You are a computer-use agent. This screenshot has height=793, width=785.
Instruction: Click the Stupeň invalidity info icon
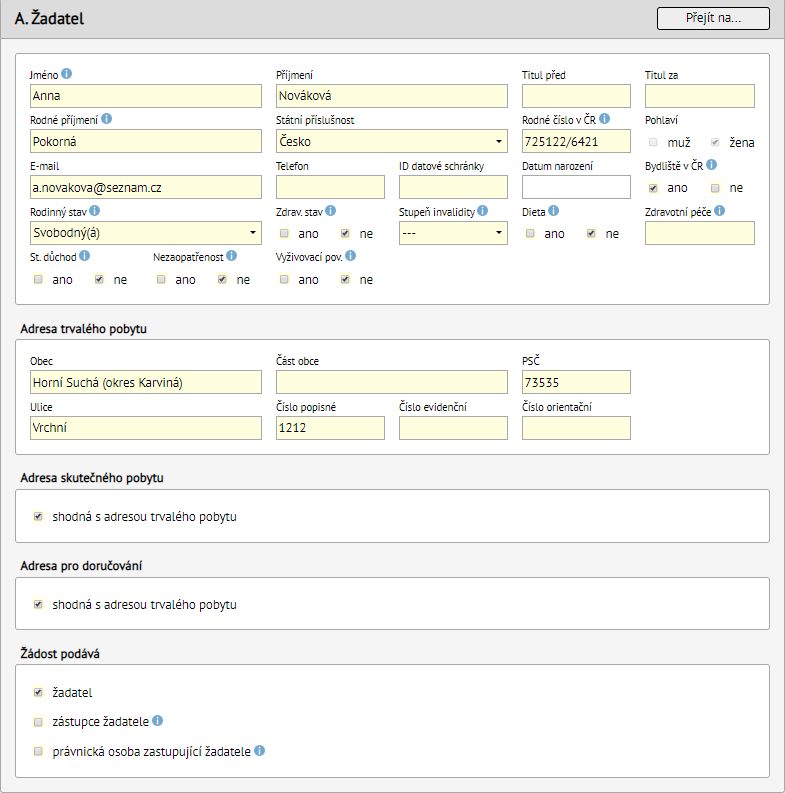pyautogui.click(x=483, y=210)
